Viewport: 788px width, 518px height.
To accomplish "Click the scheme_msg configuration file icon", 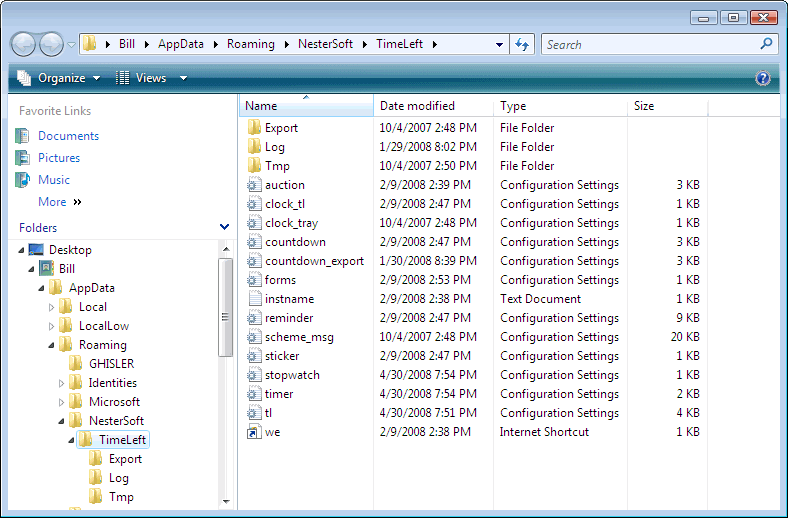I will click(x=254, y=337).
